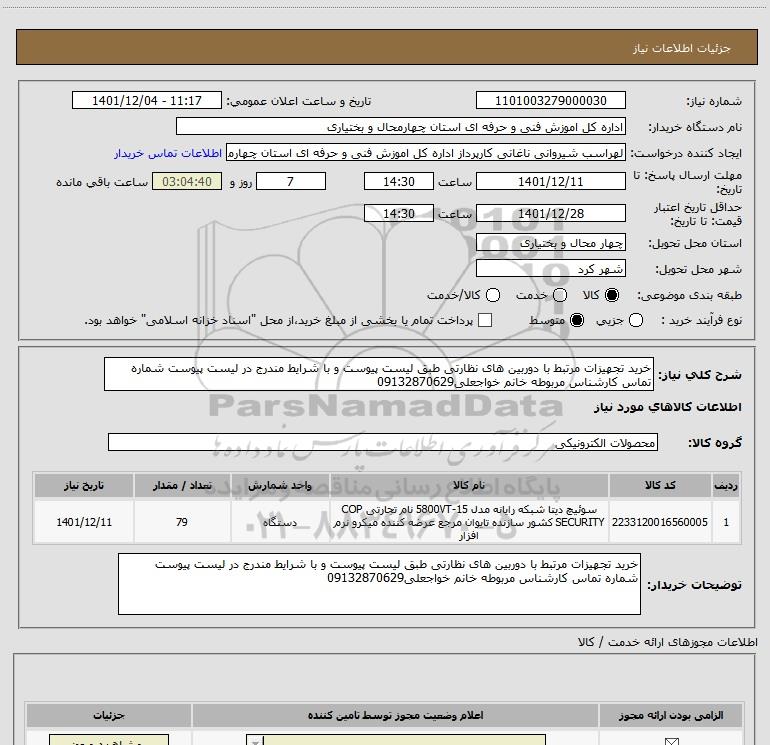The width and height of the screenshot is (770, 745).
Task: Click the delivery province field چهار محال و بختیاری
Action: pyautogui.click(x=550, y=242)
